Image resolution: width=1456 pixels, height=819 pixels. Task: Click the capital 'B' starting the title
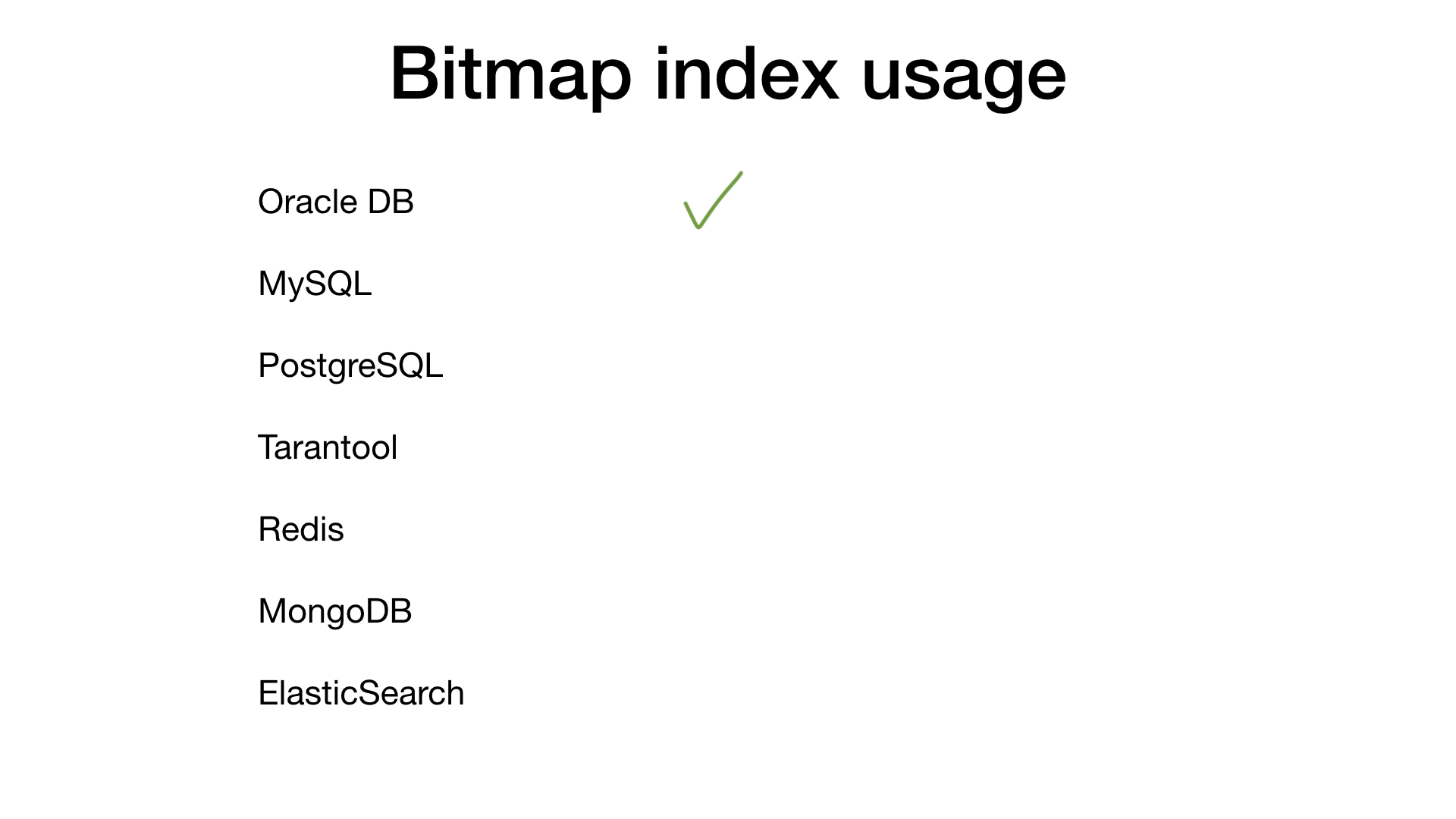(x=412, y=74)
